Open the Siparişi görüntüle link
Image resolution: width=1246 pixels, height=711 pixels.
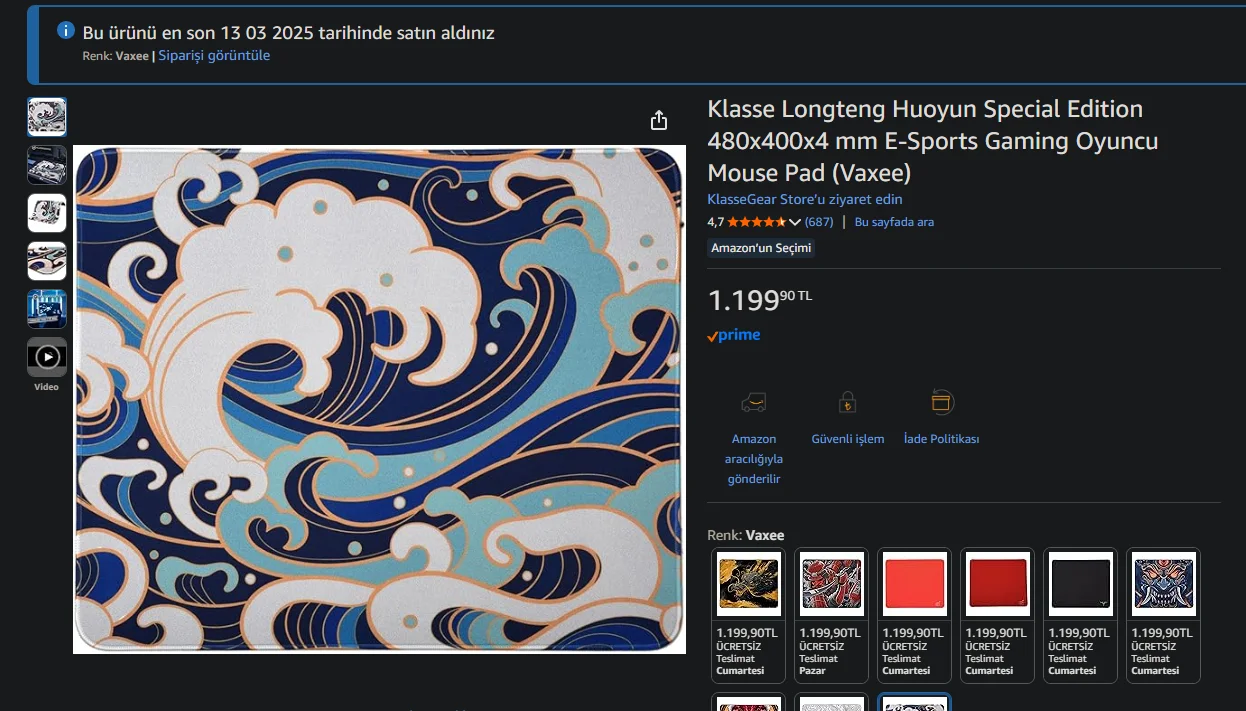pyautogui.click(x=214, y=55)
